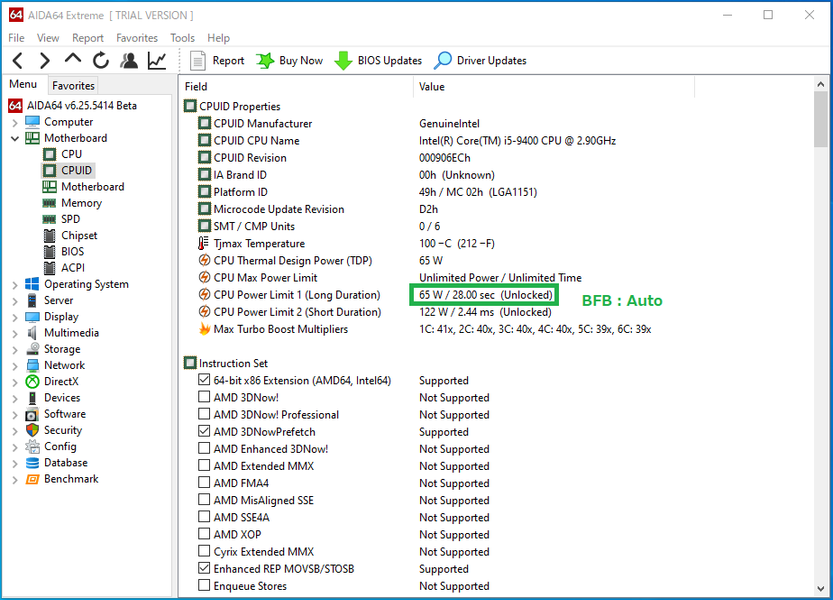Toggle AMD Enhanced 3DNow! checkbox
The height and width of the screenshot is (600, 833).
tap(204, 449)
